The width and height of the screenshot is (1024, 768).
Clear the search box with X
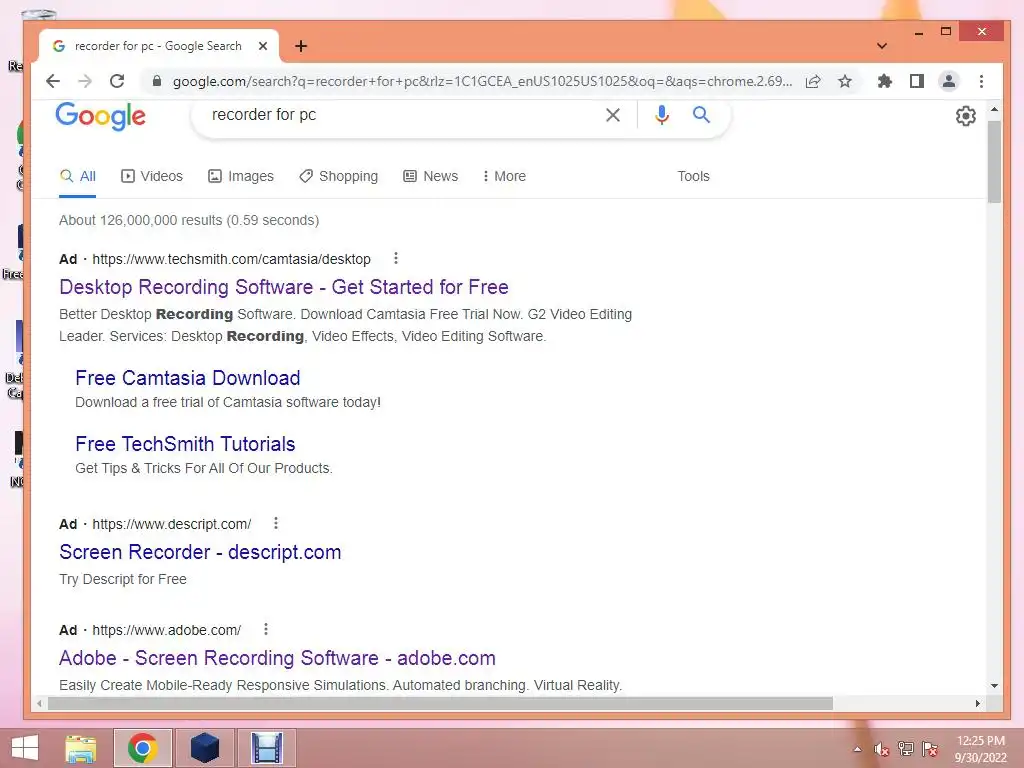(x=613, y=115)
